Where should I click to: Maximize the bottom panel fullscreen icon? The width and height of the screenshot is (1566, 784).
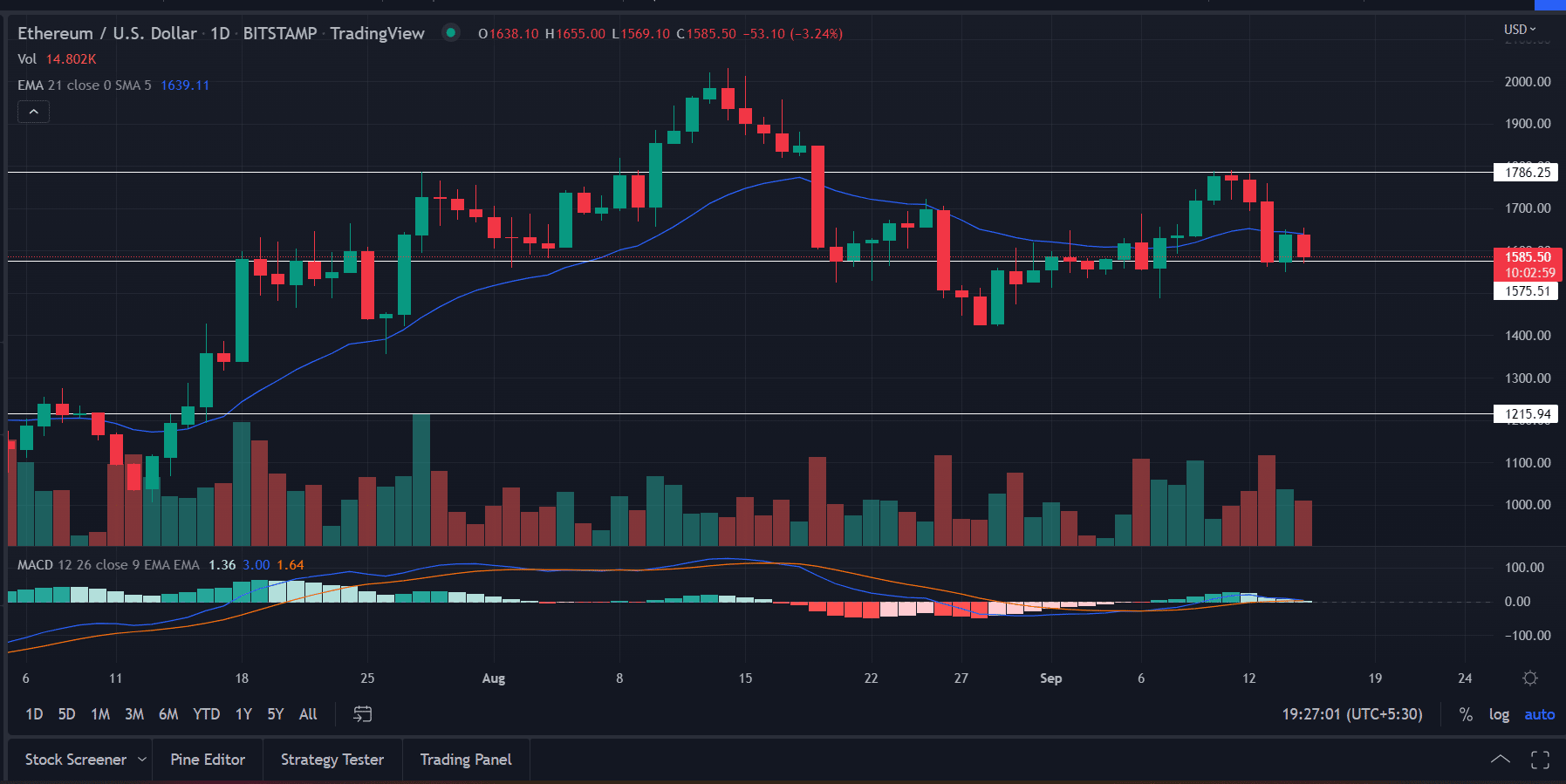(1540, 760)
